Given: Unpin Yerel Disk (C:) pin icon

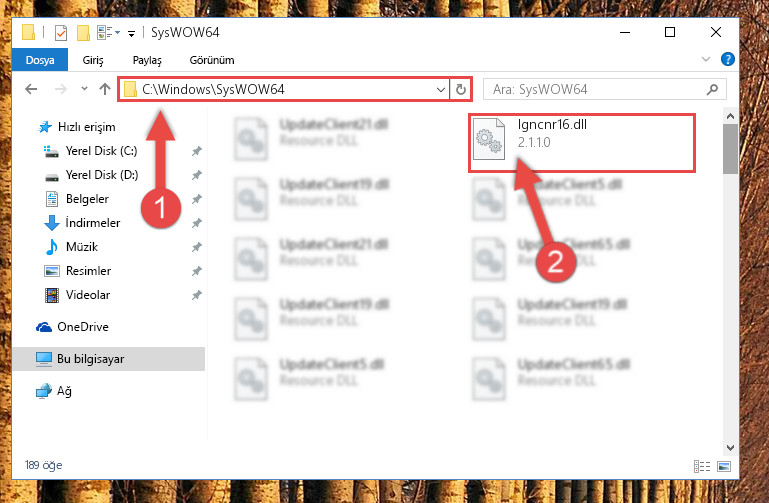Looking at the screenshot, I should [197, 151].
